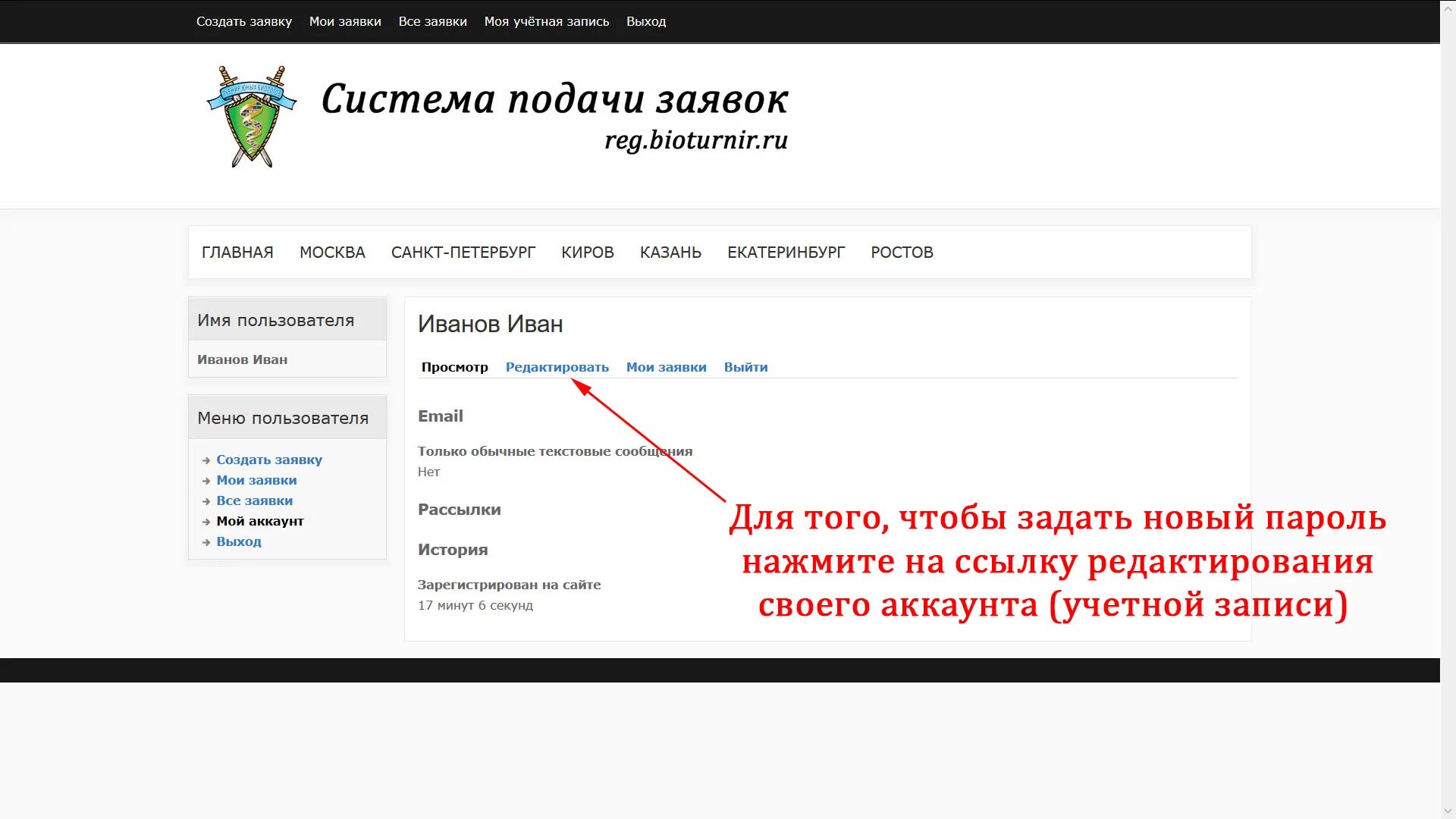
Task: Select the Просмотр tab
Action: [454, 367]
